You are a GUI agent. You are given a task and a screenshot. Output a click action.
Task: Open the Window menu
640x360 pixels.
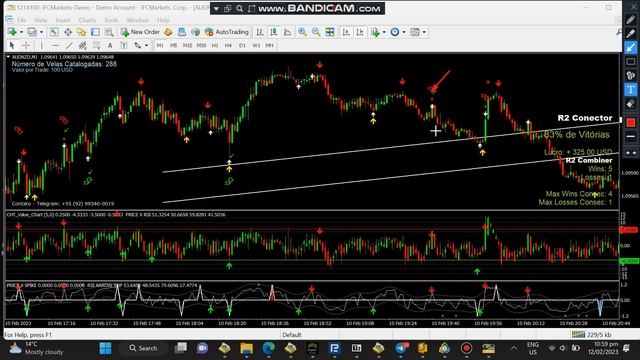click(x=138, y=20)
